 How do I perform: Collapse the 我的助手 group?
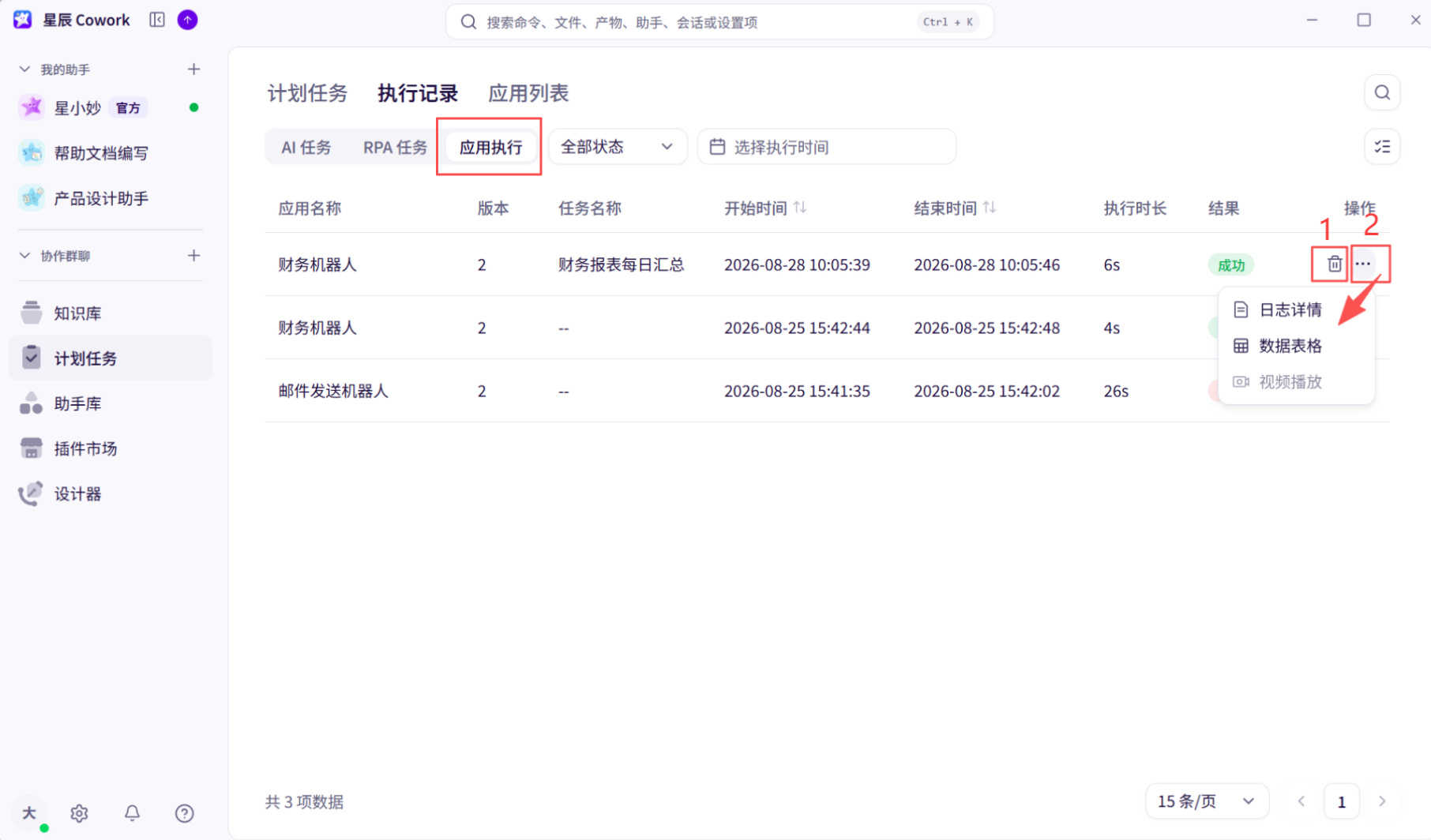24,69
